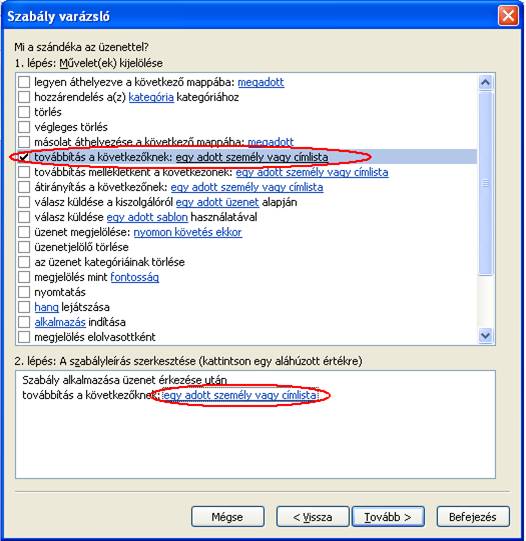The width and height of the screenshot is (526, 541).
Task: Click the scroll up arrow in action list
Action: pyautogui.click(x=486, y=82)
